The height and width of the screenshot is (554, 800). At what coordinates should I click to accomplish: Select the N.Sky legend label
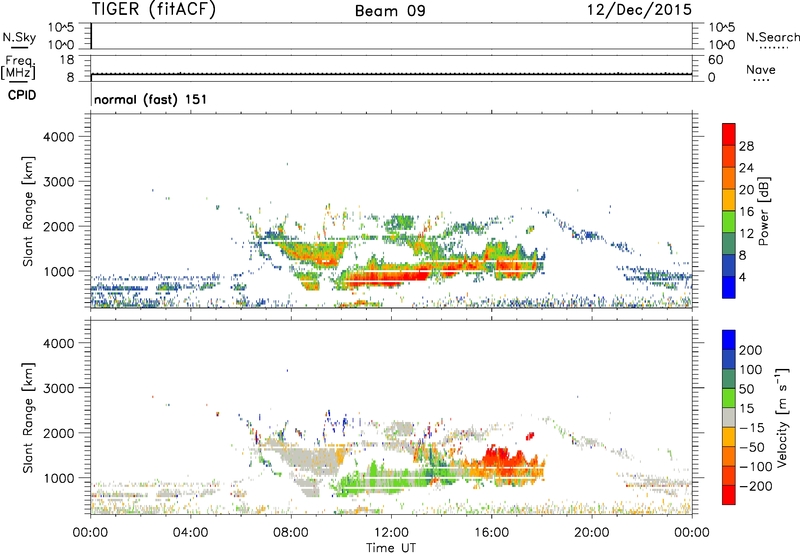tap(19, 37)
